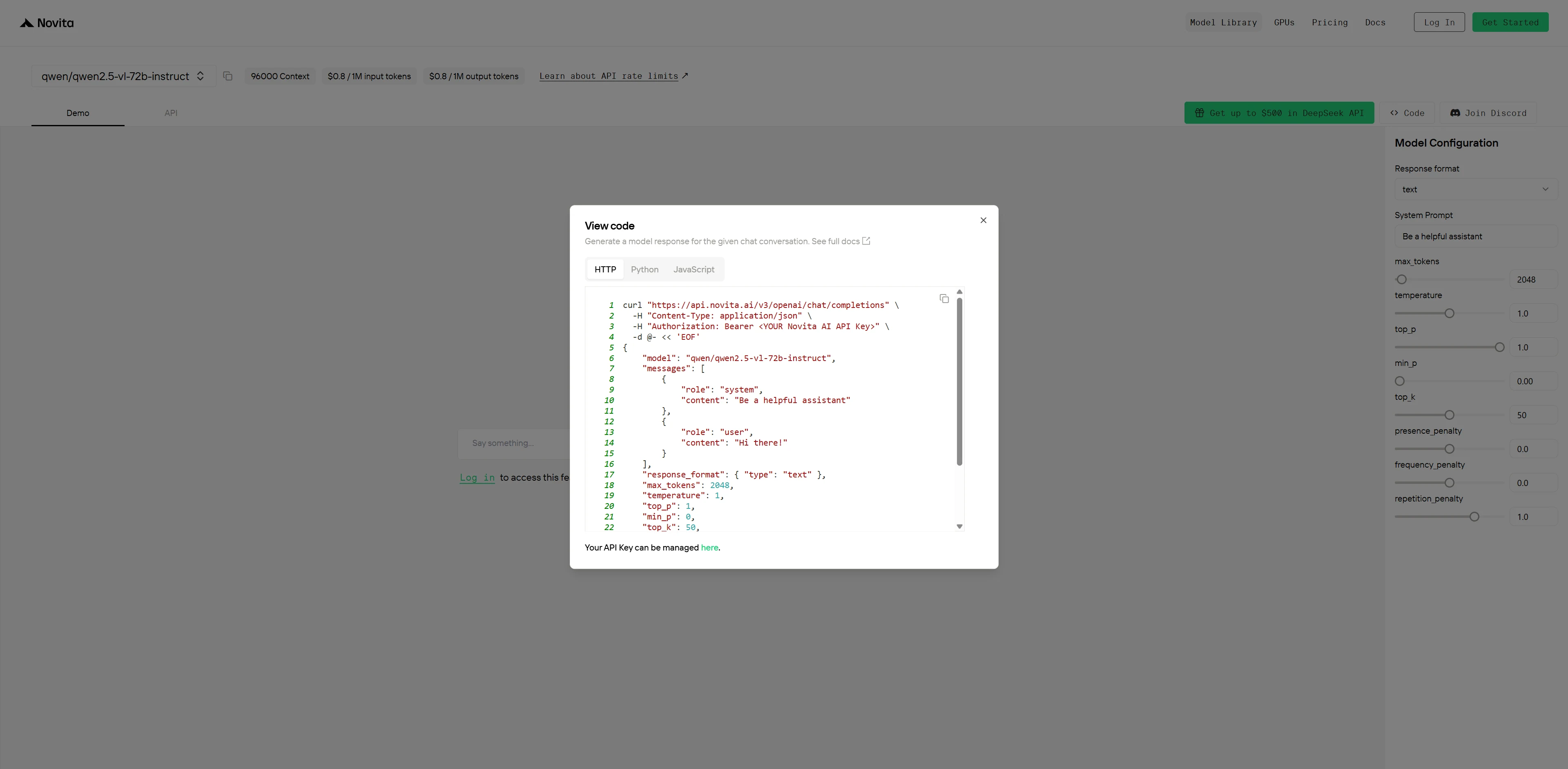Click max_tokens value field 2048
1568x769 pixels.
click(1533, 279)
